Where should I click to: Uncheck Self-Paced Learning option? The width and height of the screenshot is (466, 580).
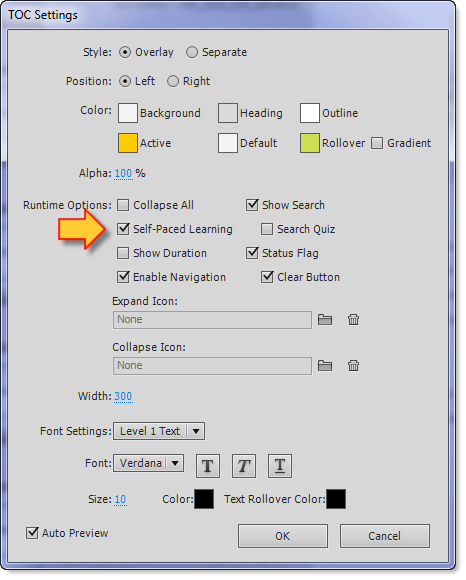pyautogui.click(x=123, y=229)
